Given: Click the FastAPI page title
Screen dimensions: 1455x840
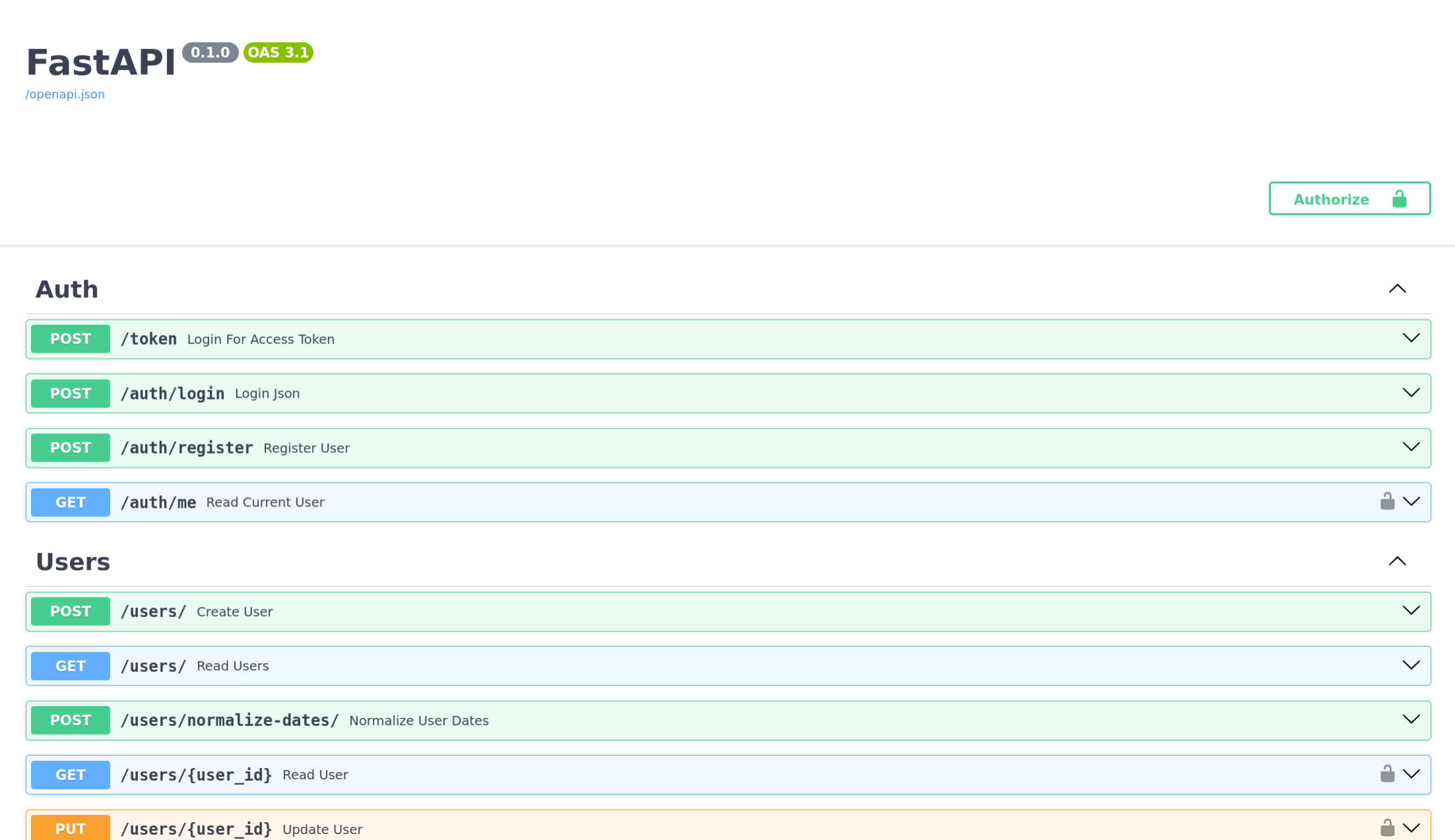Looking at the screenshot, I should pos(101,63).
